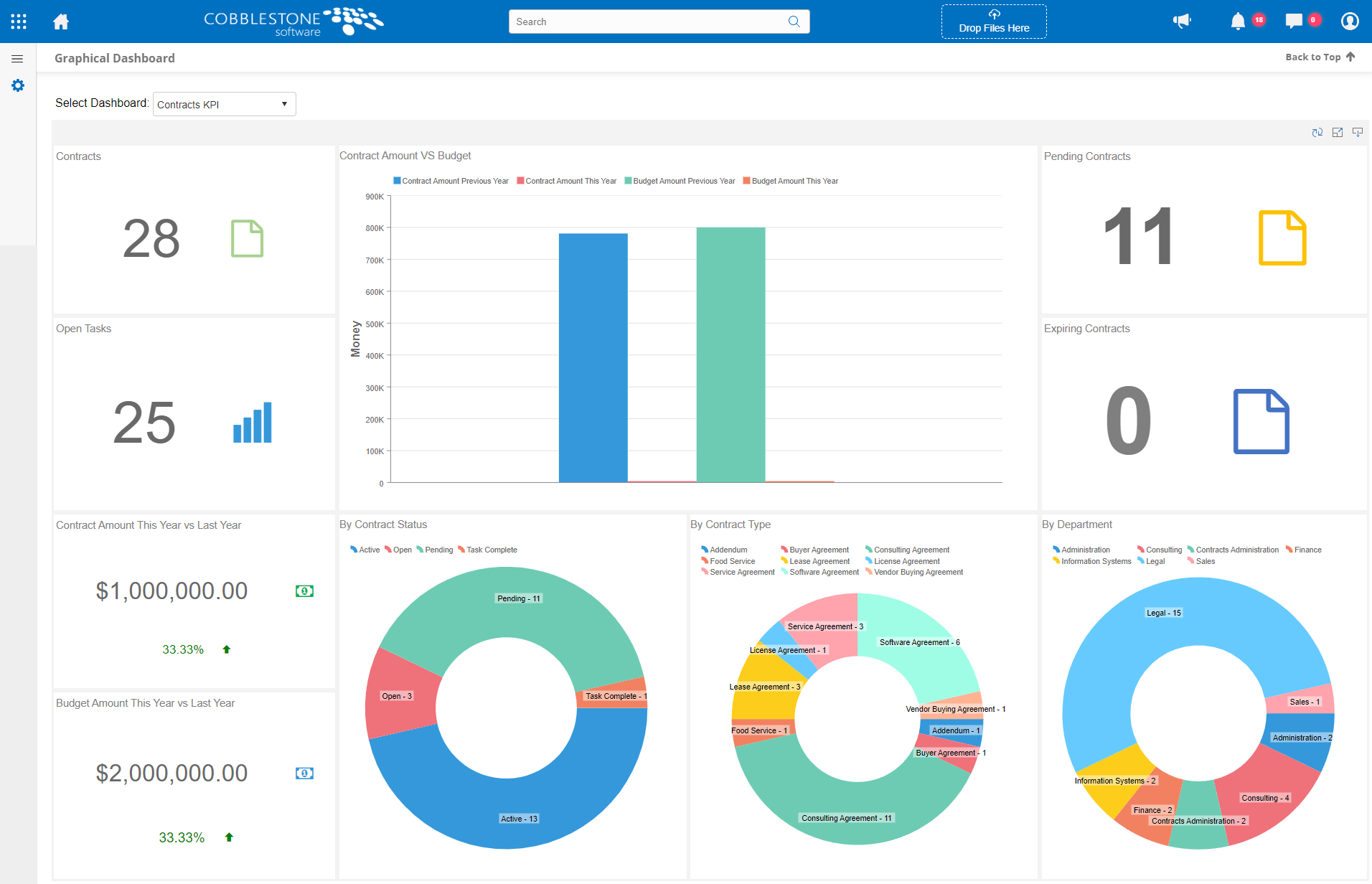The image size is (1372, 884).
Task: Toggle Budget Amount Previous Year legend series
Action: click(x=680, y=181)
